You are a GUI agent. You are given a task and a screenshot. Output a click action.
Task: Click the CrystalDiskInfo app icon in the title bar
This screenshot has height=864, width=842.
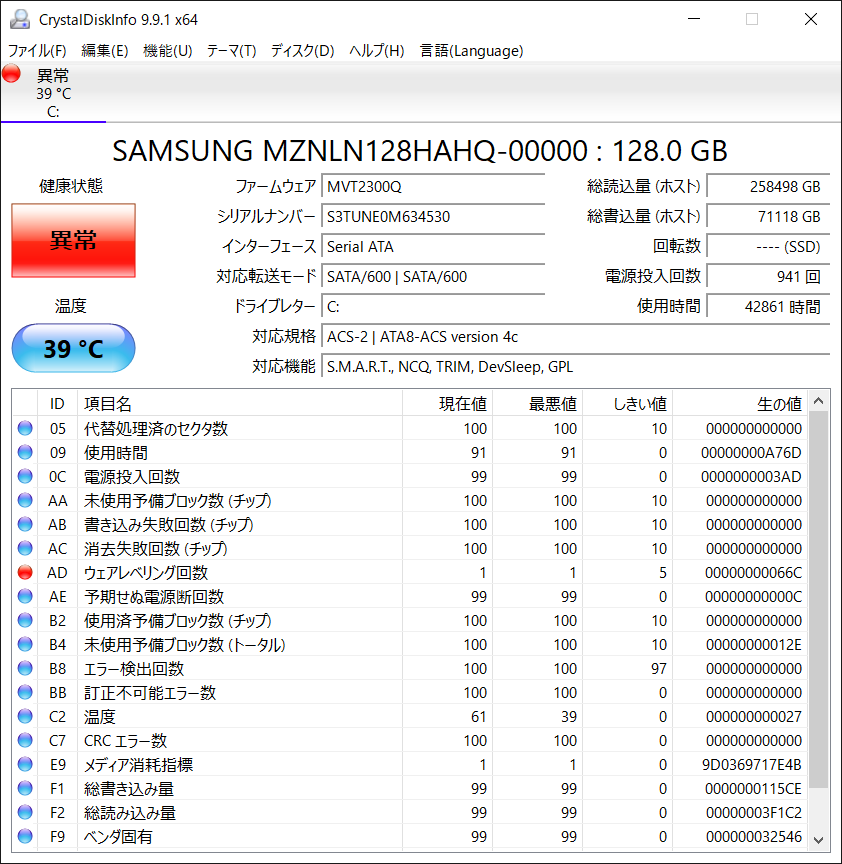(x=20, y=19)
